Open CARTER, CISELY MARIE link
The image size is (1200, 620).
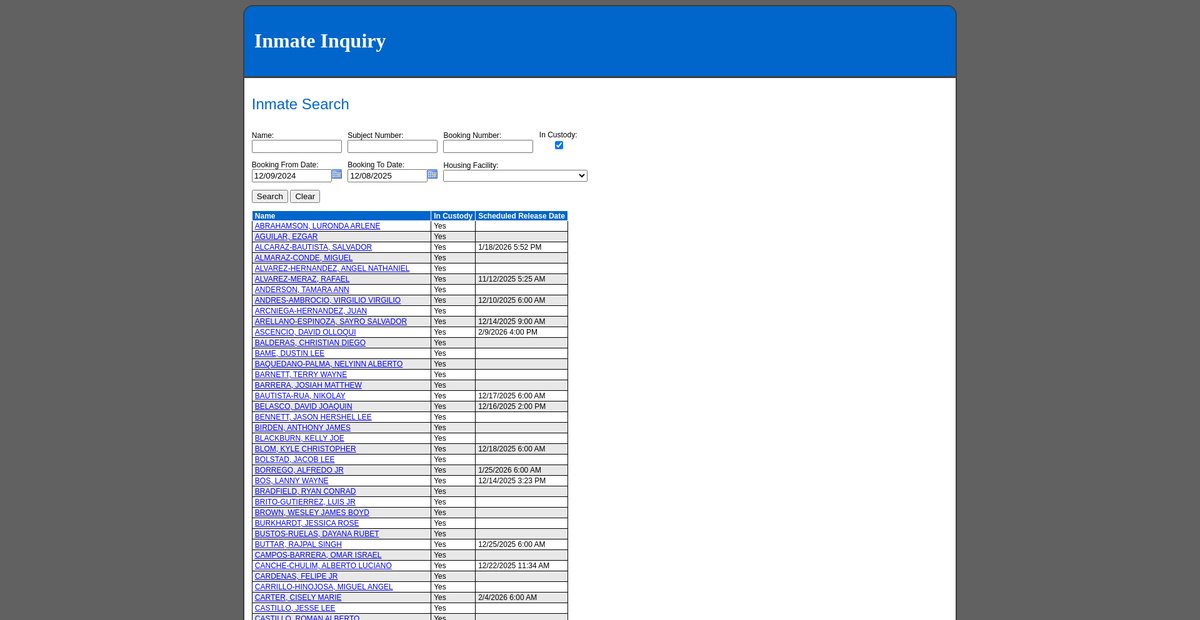click(x=298, y=597)
